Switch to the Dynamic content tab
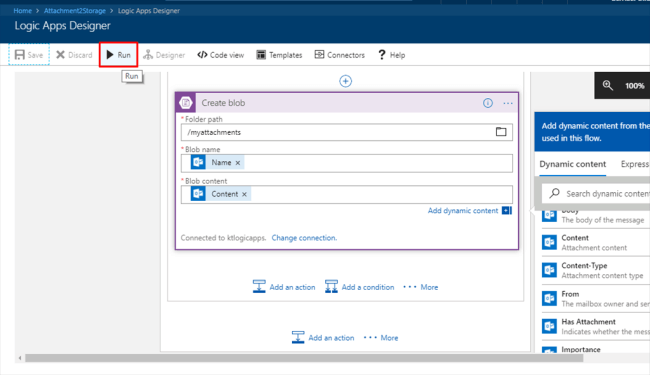The height and width of the screenshot is (375, 650). pyautogui.click(x=572, y=164)
